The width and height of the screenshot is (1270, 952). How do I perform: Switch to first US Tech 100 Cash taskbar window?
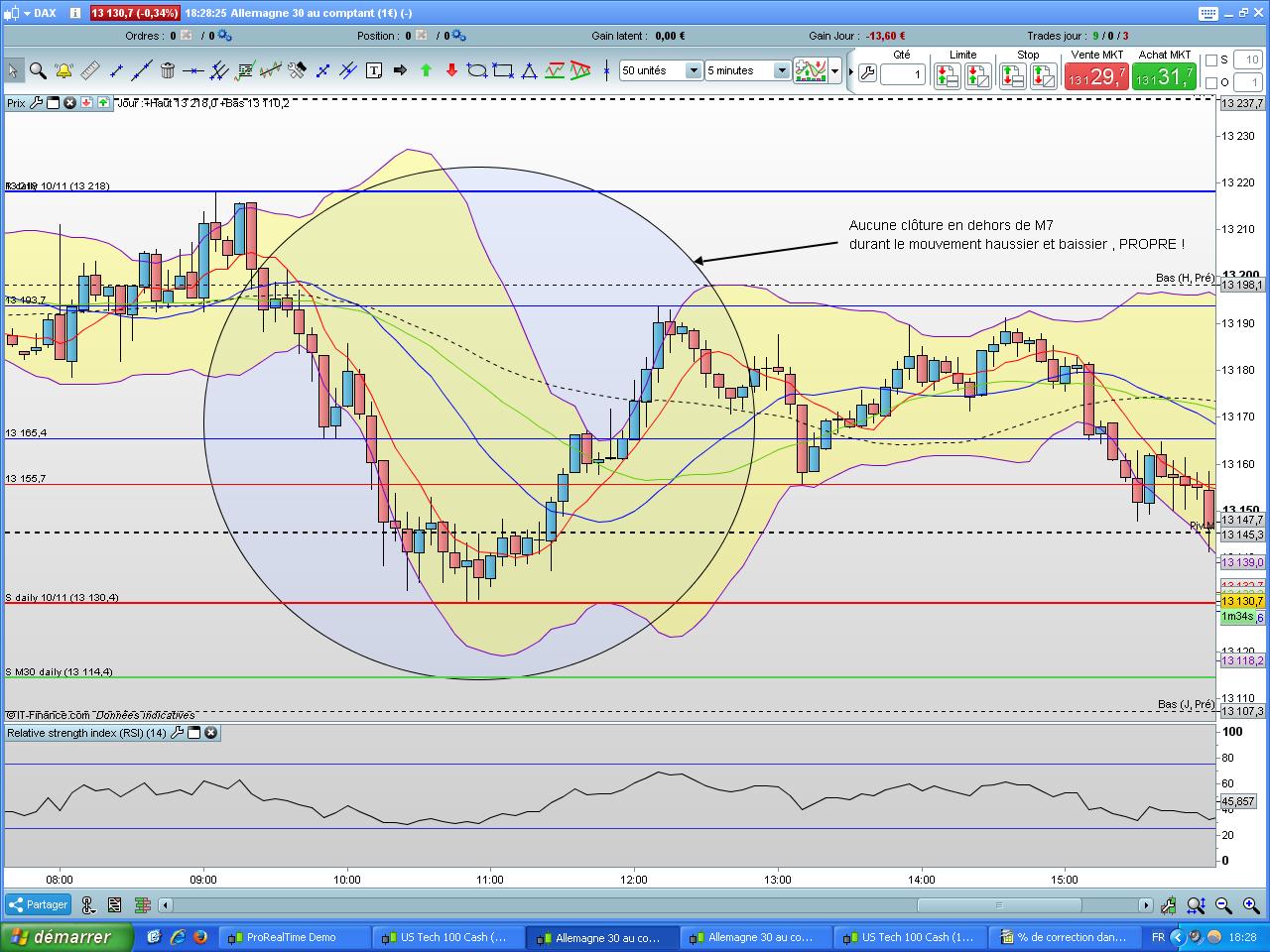click(448, 937)
